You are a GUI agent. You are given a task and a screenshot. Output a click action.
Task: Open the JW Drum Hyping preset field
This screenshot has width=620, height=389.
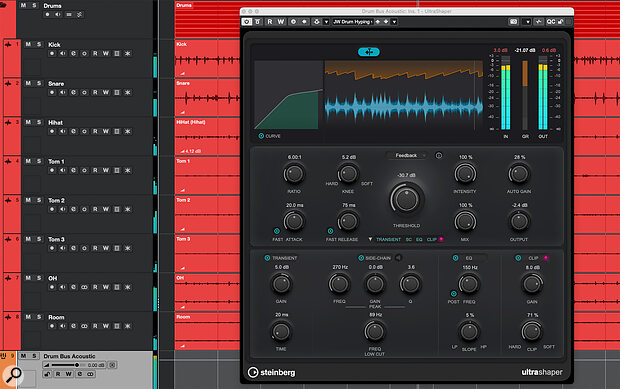coord(352,22)
